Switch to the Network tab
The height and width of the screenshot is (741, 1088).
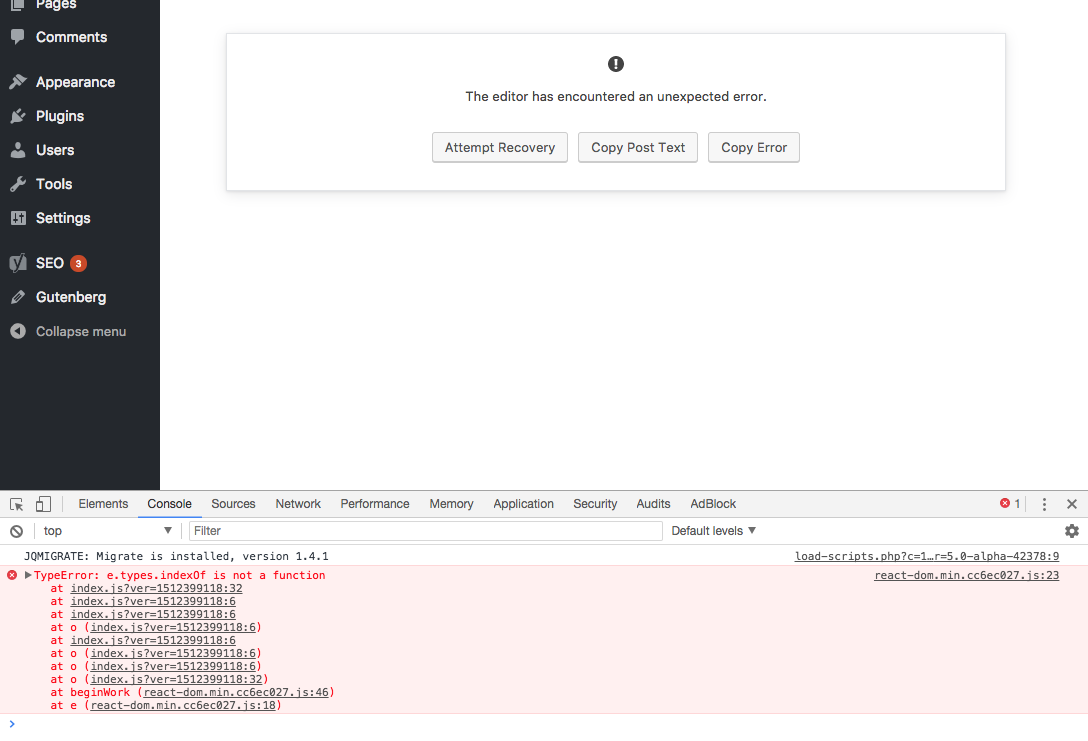coord(298,504)
